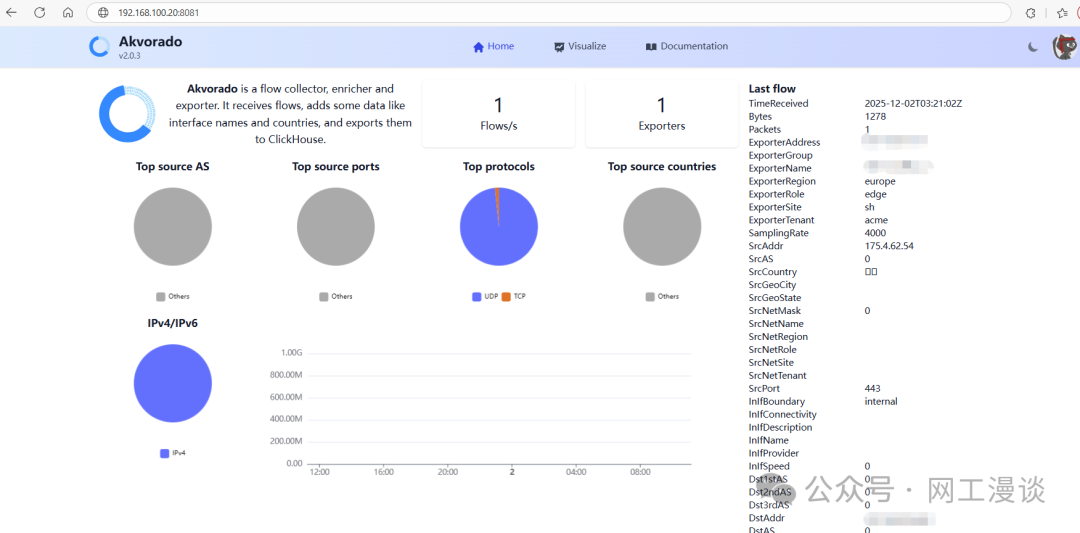Open the browser extensions icon
This screenshot has height=533, width=1080.
point(1030,12)
